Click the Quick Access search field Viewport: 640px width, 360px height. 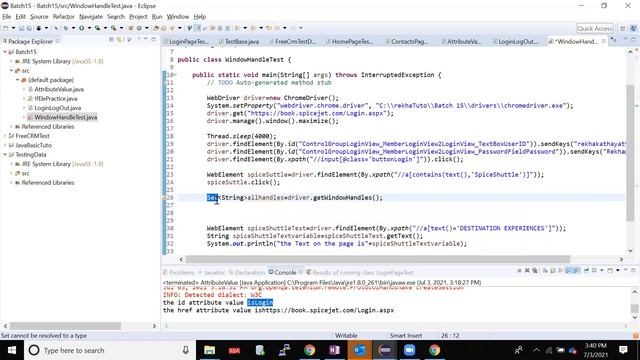tap(595, 28)
